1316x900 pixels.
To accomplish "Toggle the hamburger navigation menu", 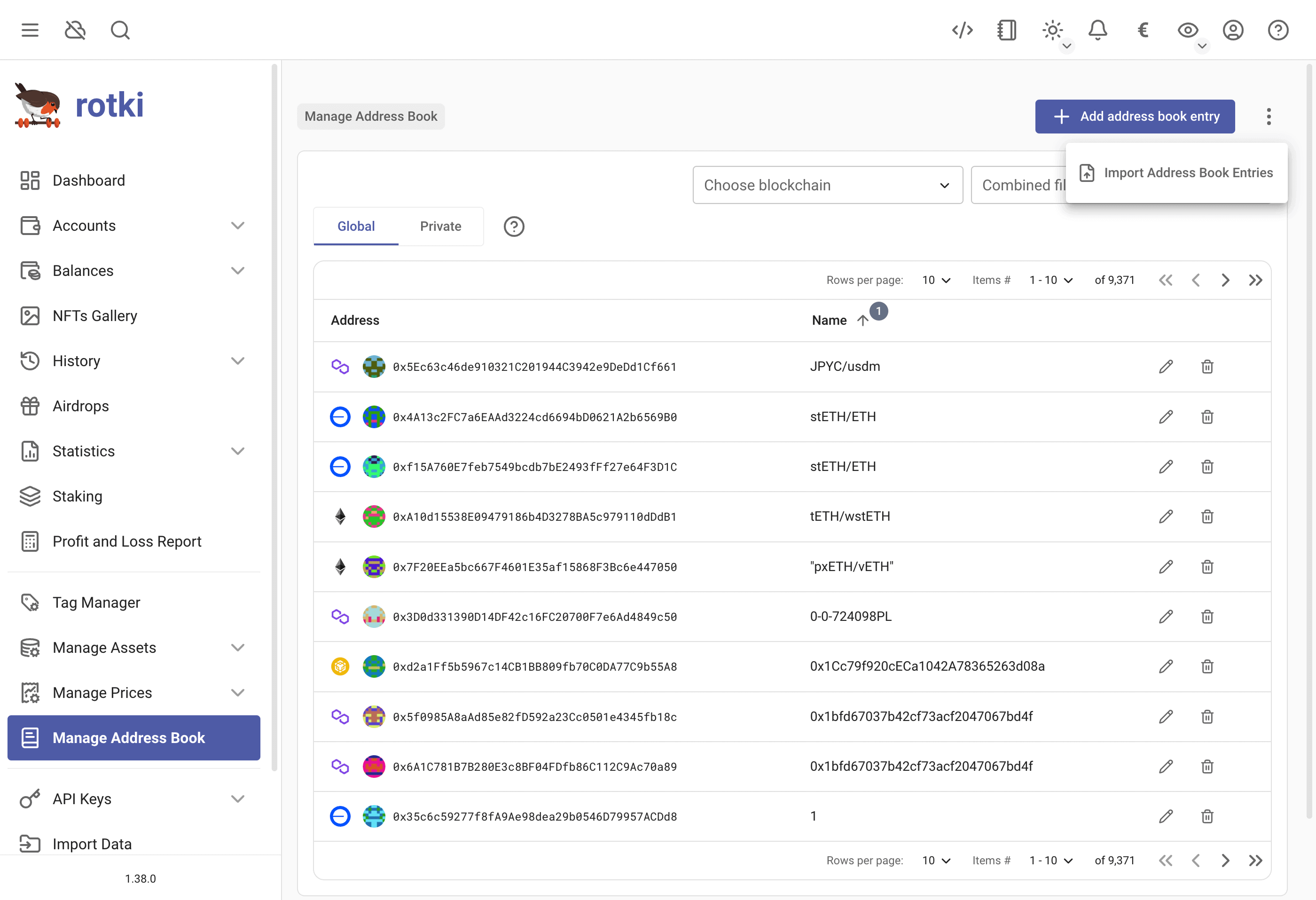I will (x=30, y=30).
